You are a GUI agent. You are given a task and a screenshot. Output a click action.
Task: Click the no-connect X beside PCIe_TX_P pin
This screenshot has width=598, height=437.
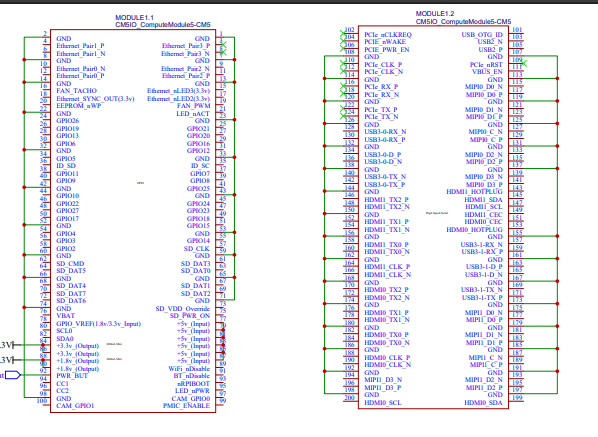(x=343, y=109)
